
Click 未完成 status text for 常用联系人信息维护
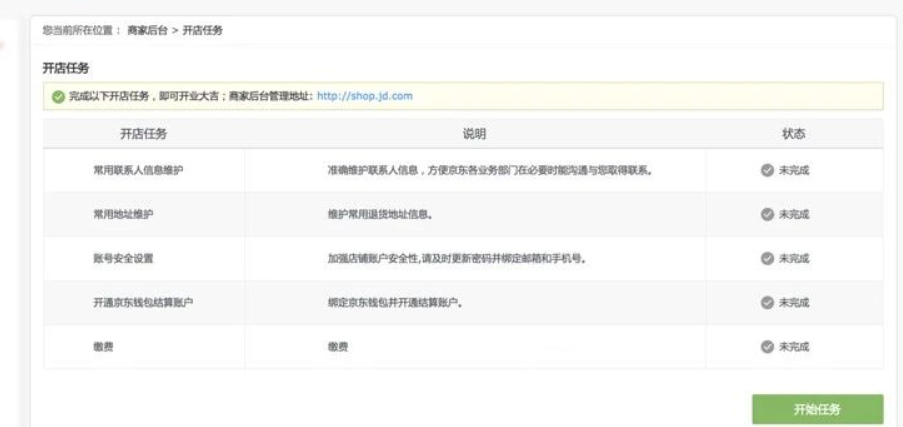pyautogui.click(x=794, y=171)
